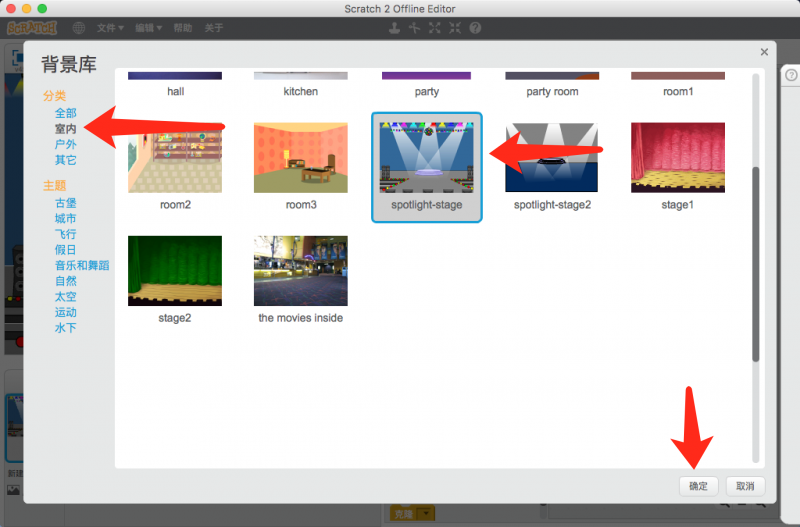Choose the stage1 red curtain backdrop

[x=678, y=158]
